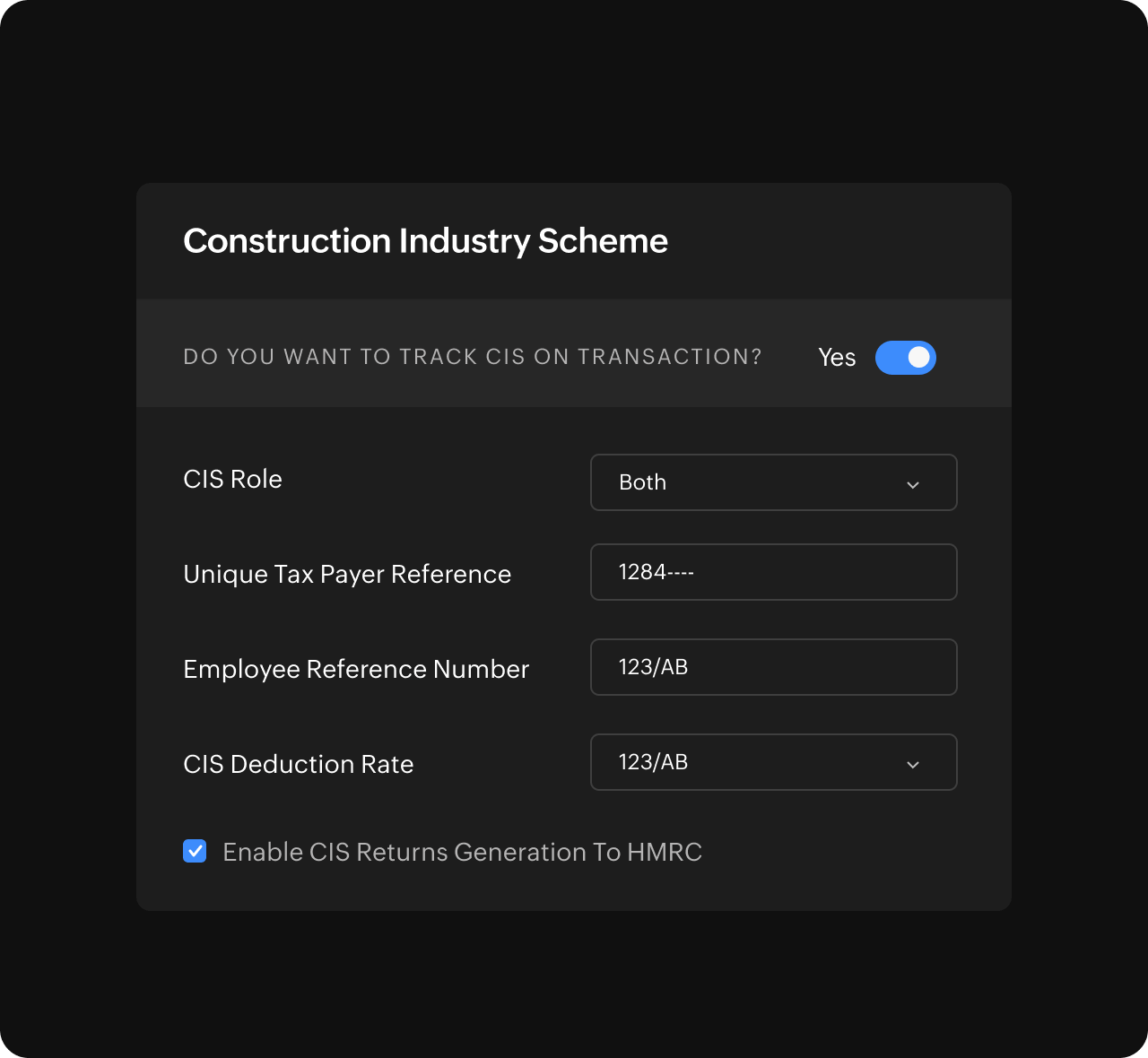1148x1058 pixels.
Task: Disable the track CIS on transaction switch
Action: coord(905,358)
